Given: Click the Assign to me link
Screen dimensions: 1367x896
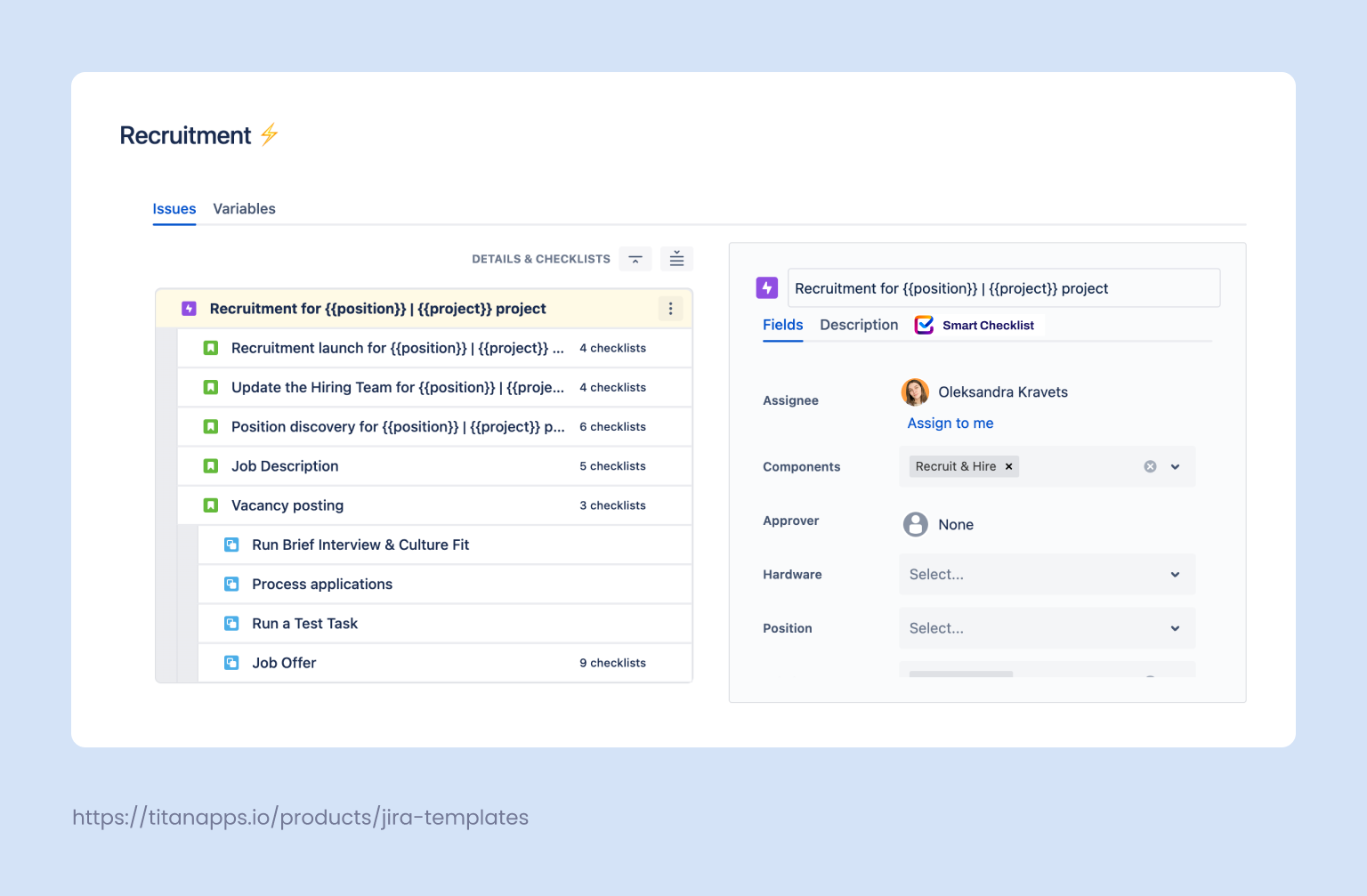Looking at the screenshot, I should tap(950, 423).
